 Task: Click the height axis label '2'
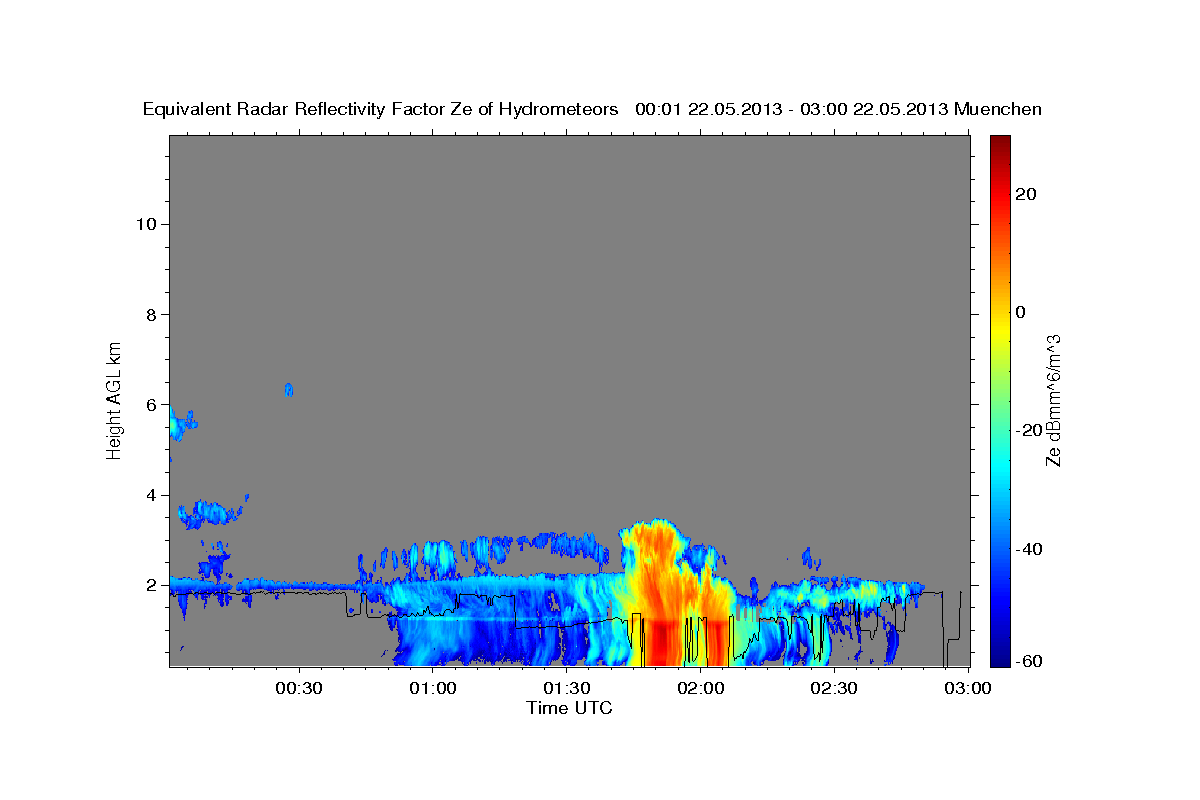pos(152,585)
